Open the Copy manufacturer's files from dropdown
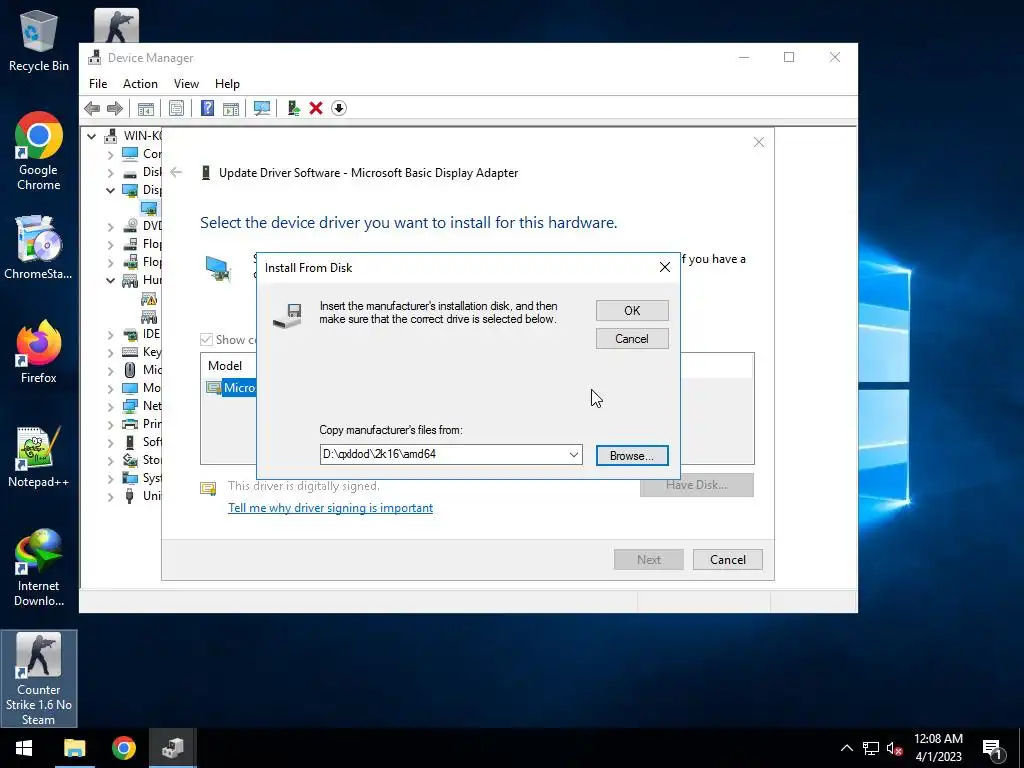The height and width of the screenshot is (768, 1024). 573,455
